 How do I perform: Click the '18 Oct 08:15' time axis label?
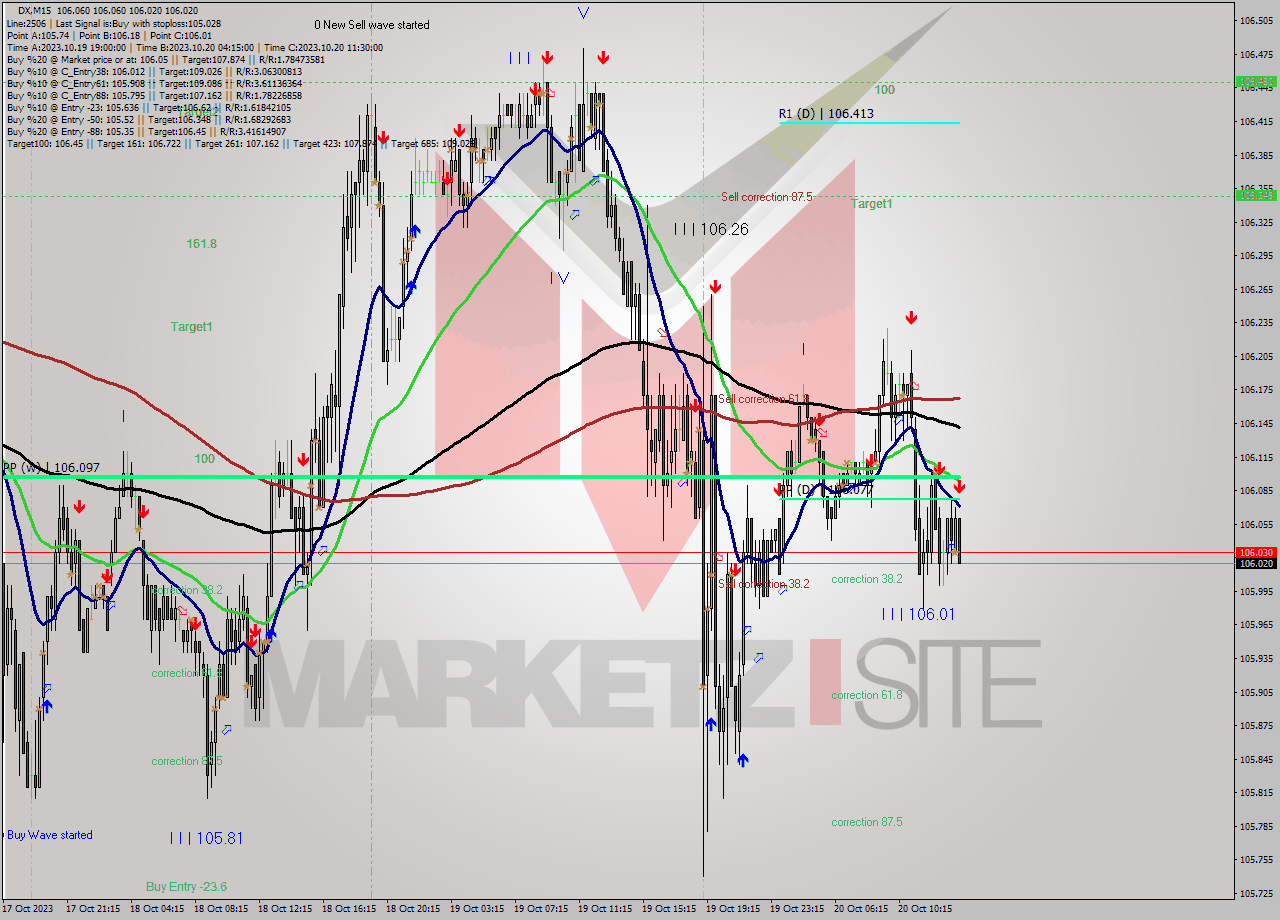click(x=221, y=909)
